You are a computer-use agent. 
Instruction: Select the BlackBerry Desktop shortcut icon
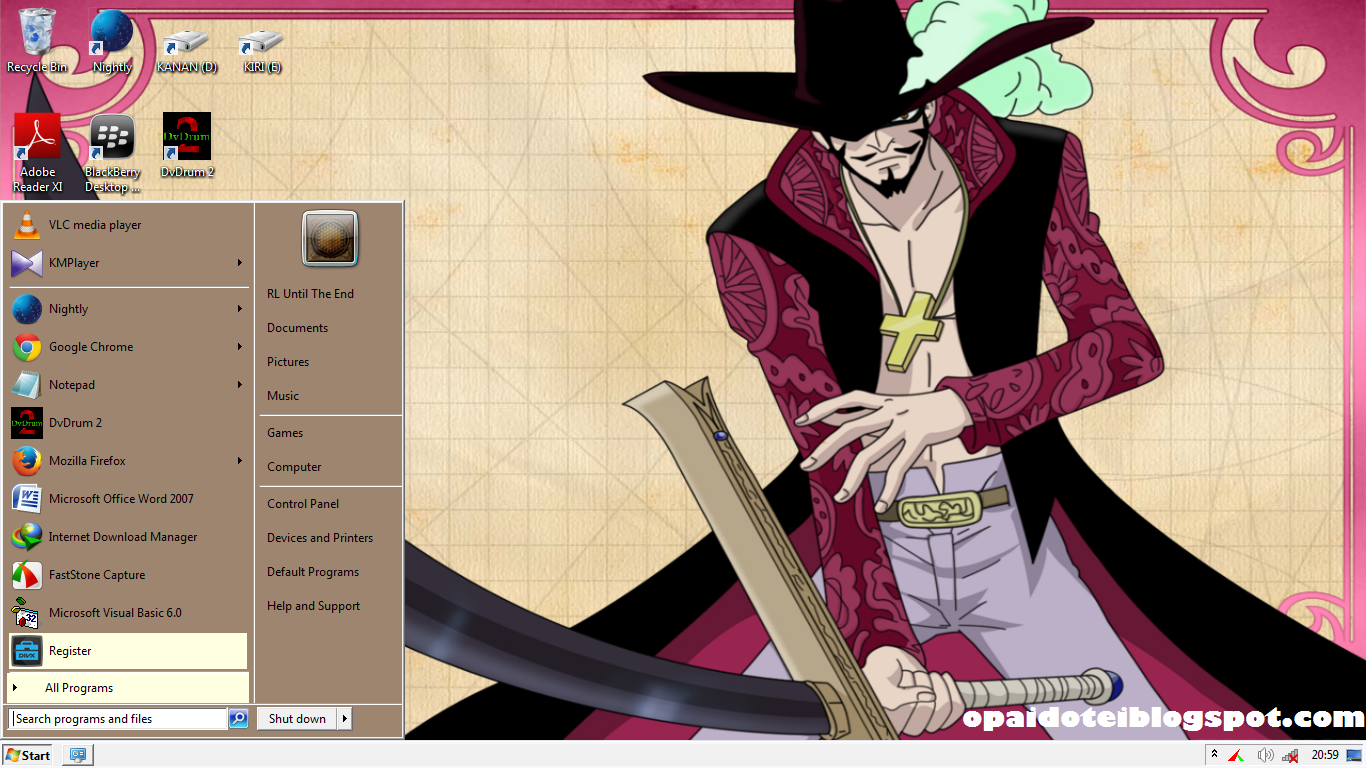tap(112, 153)
